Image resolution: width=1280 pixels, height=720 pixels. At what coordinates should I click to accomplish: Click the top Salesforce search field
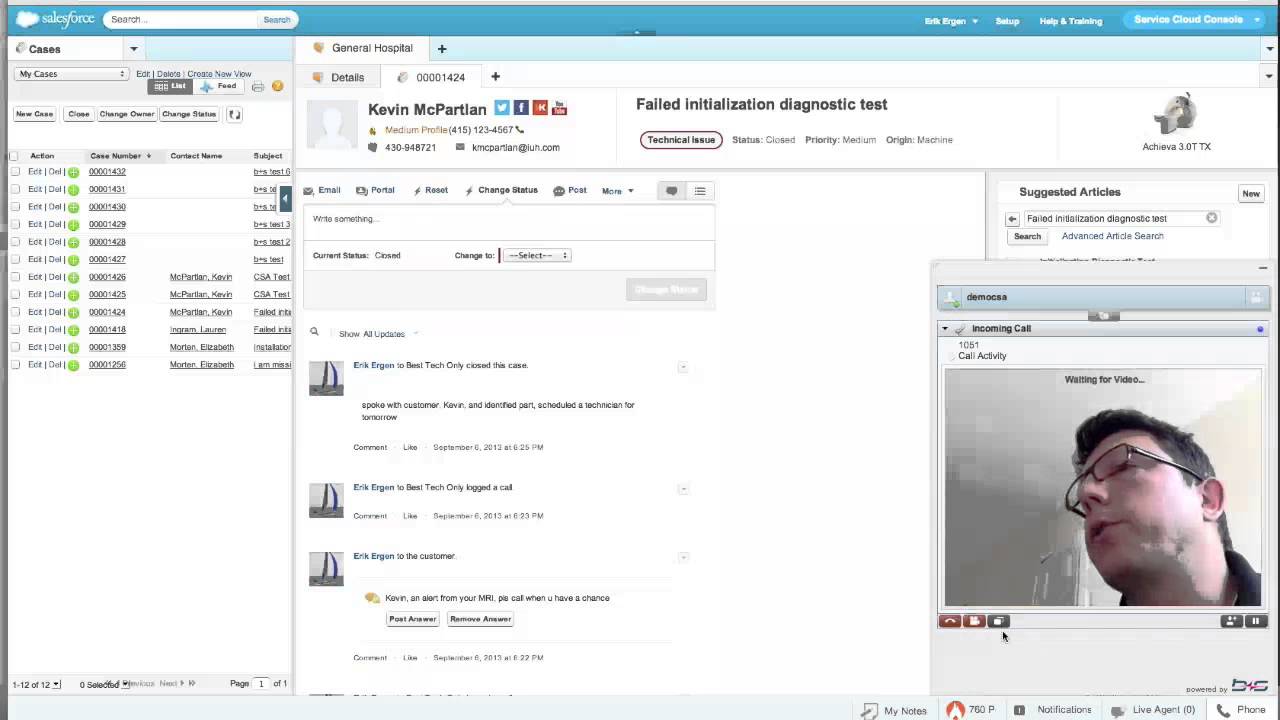click(x=180, y=19)
